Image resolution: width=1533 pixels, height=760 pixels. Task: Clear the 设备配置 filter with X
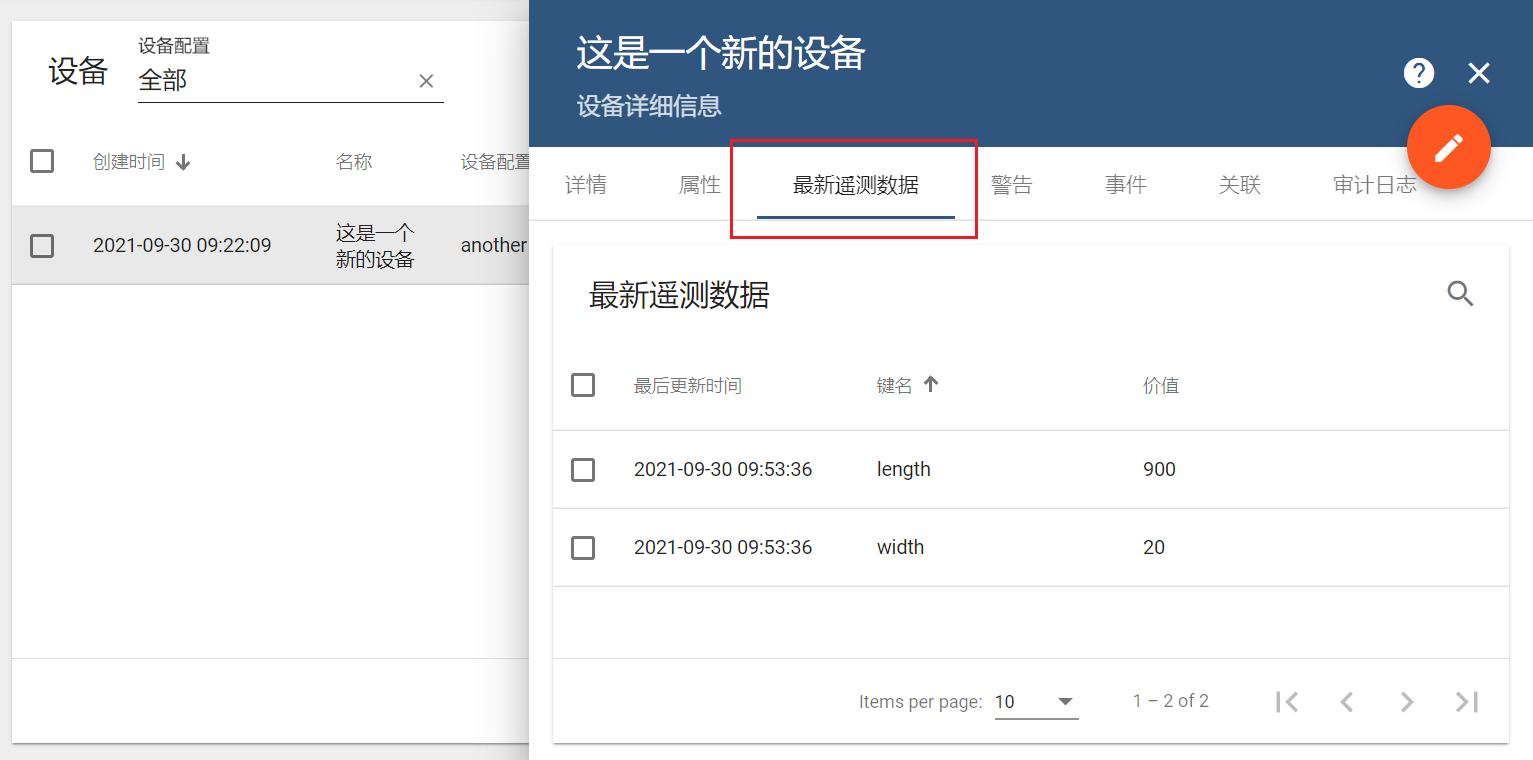click(426, 81)
